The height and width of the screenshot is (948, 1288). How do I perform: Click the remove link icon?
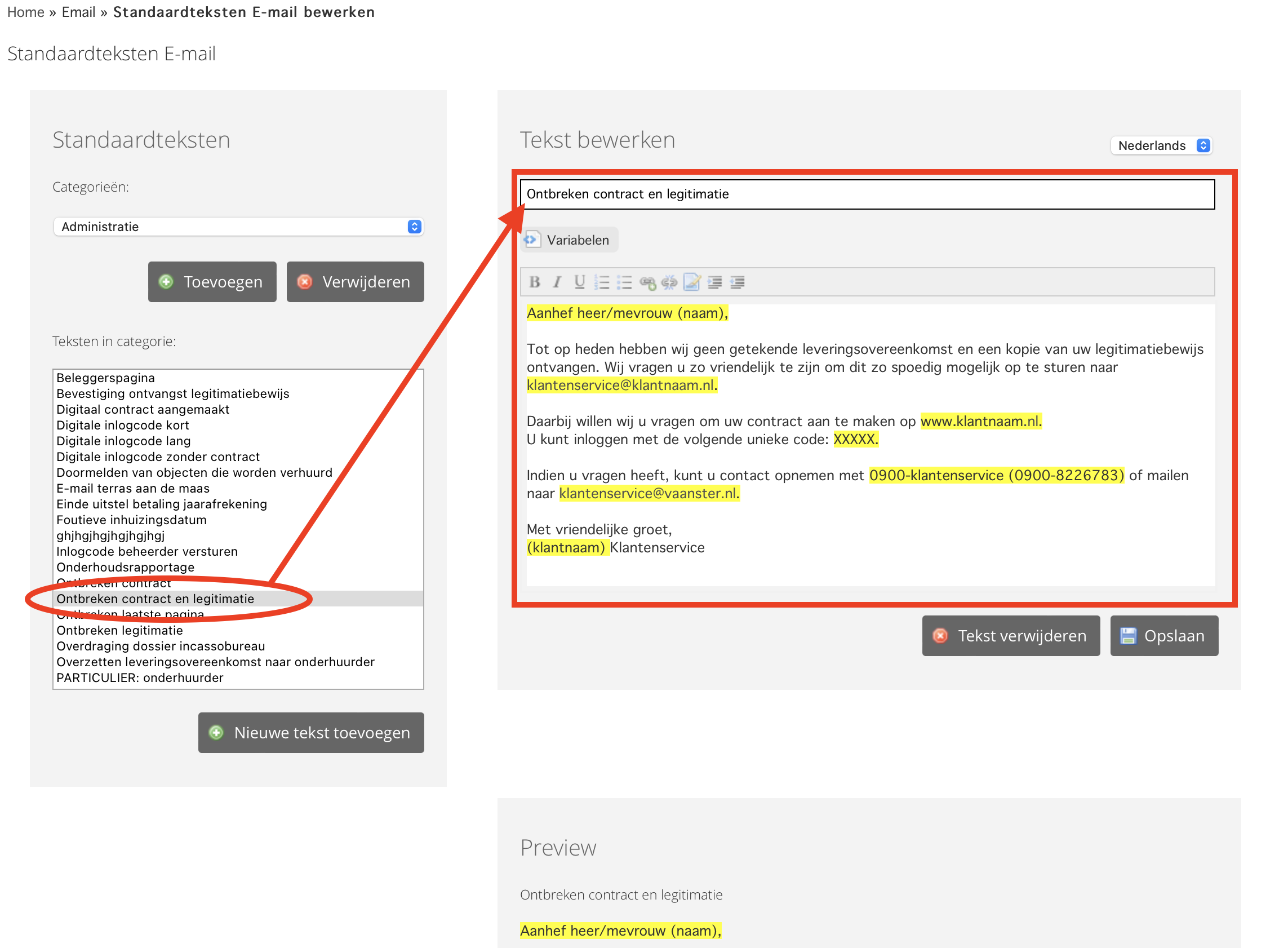pos(669,282)
